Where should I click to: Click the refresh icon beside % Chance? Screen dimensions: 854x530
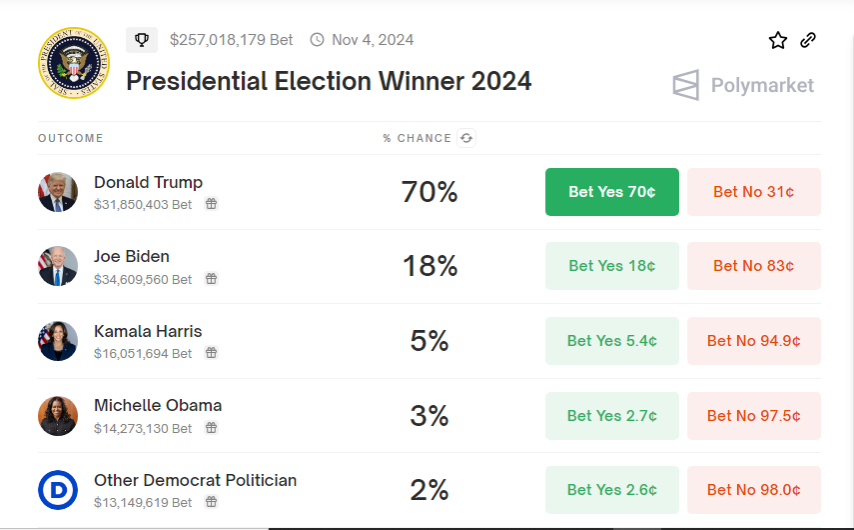point(466,138)
